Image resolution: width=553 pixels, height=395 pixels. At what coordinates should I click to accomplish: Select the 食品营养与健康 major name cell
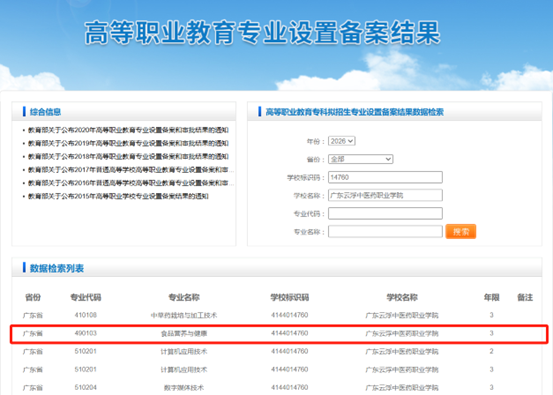coord(184,334)
